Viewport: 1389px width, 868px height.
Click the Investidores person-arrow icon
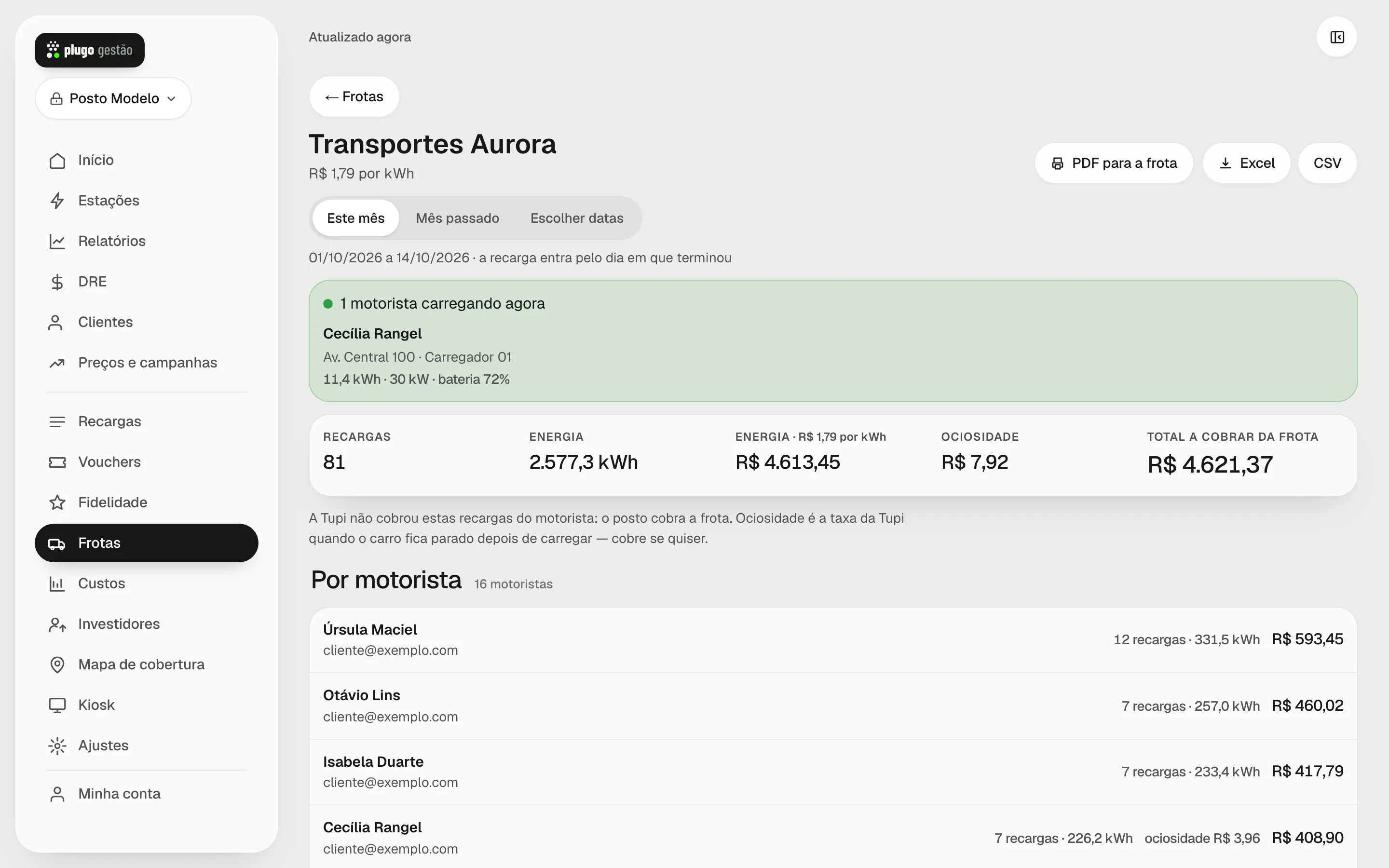point(57,624)
